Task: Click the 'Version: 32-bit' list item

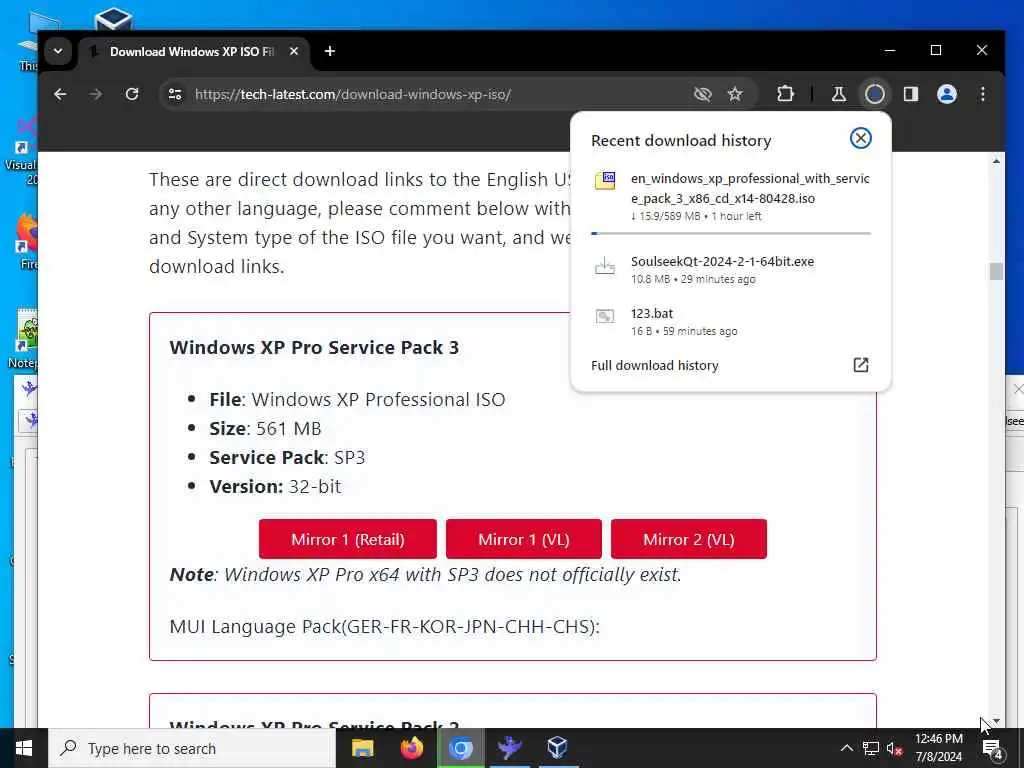Action: click(x=275, y=487)
